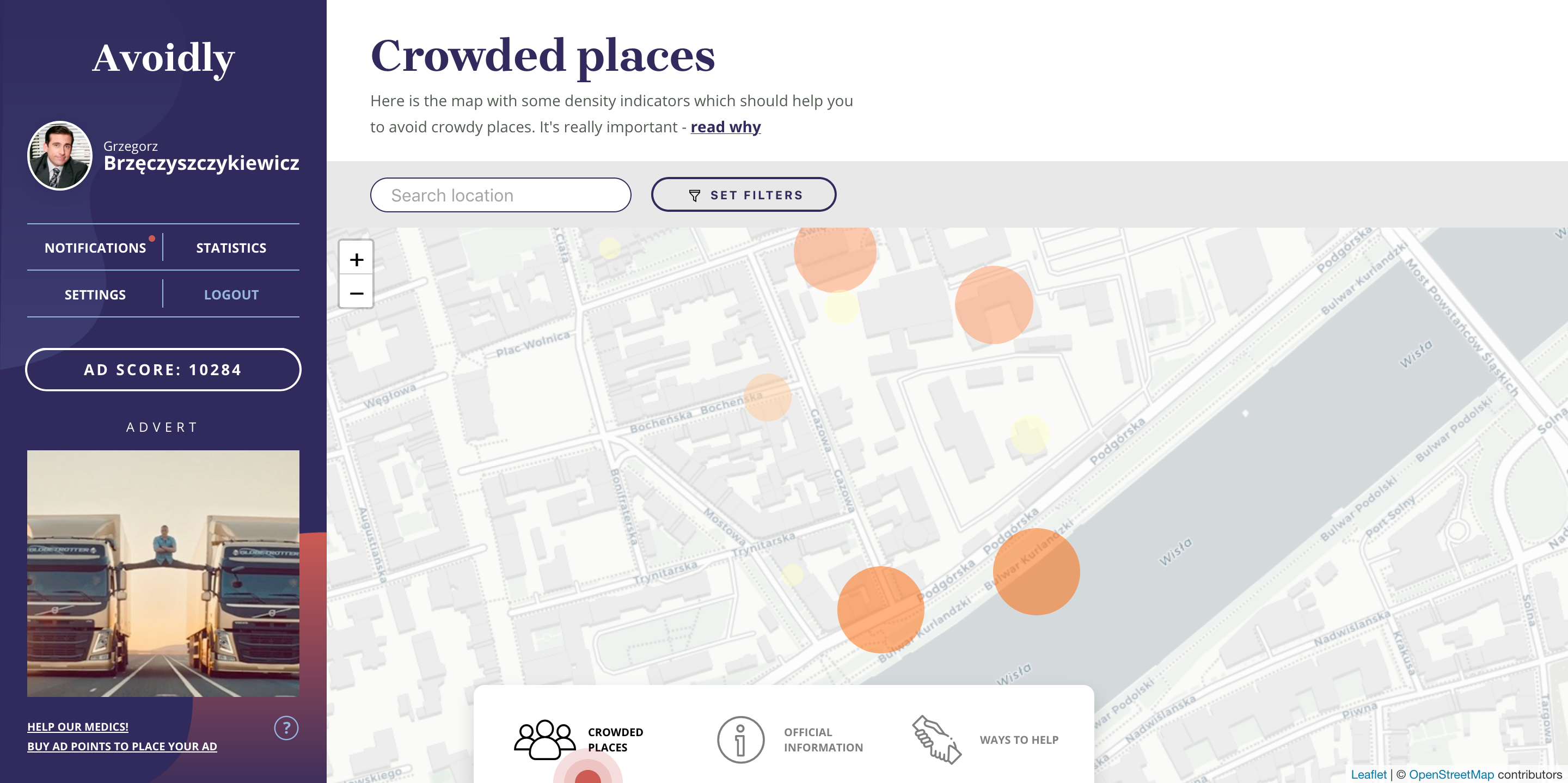The width and height of the screenshot is (1568, 783).
Task: Zoom in on the map
Action: point(356,259)
